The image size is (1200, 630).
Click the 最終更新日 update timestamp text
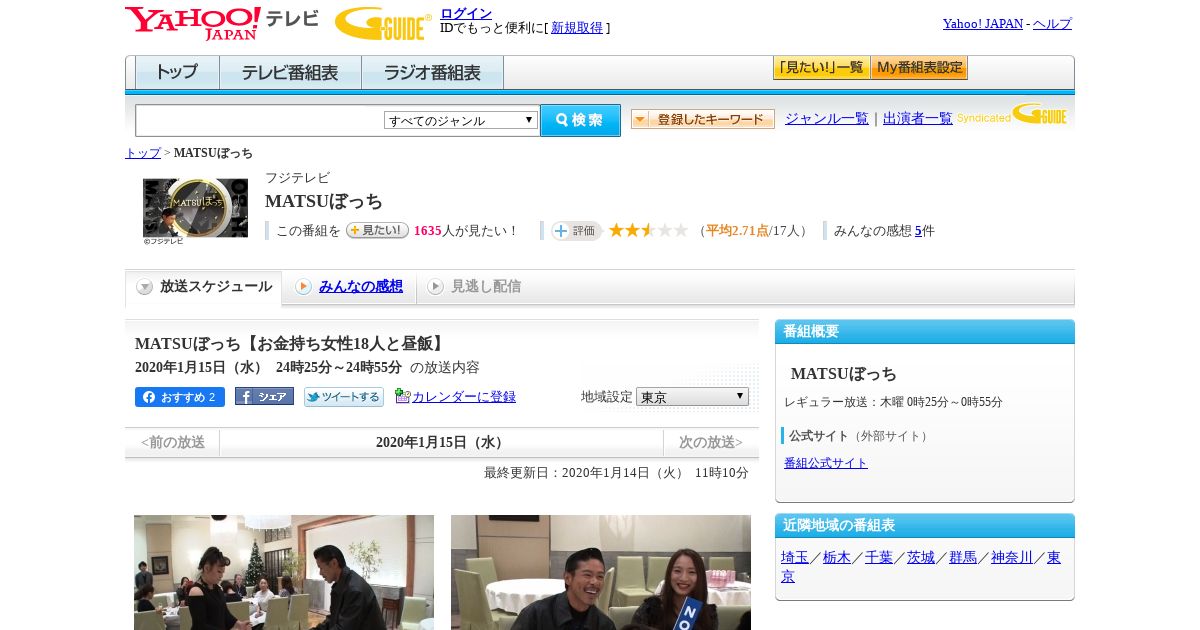click(x=616, y=473)
